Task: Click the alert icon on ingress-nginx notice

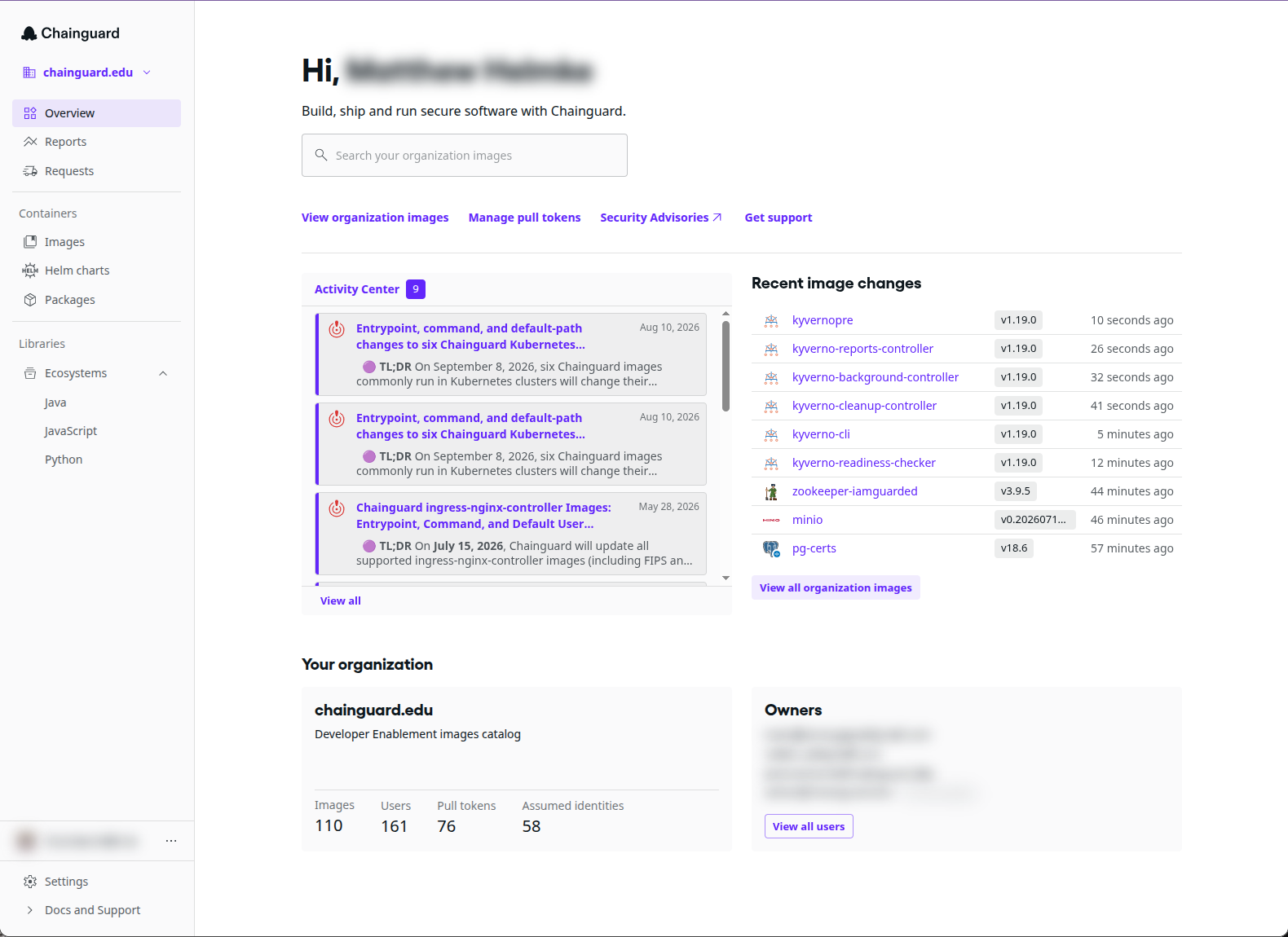Action: (337, 508)
